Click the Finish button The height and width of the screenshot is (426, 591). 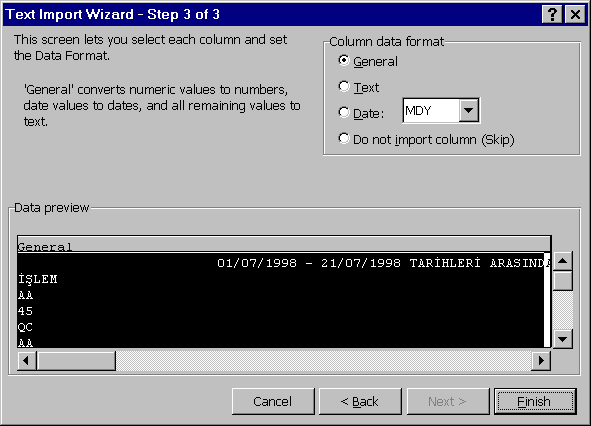(x=535, y=401)
